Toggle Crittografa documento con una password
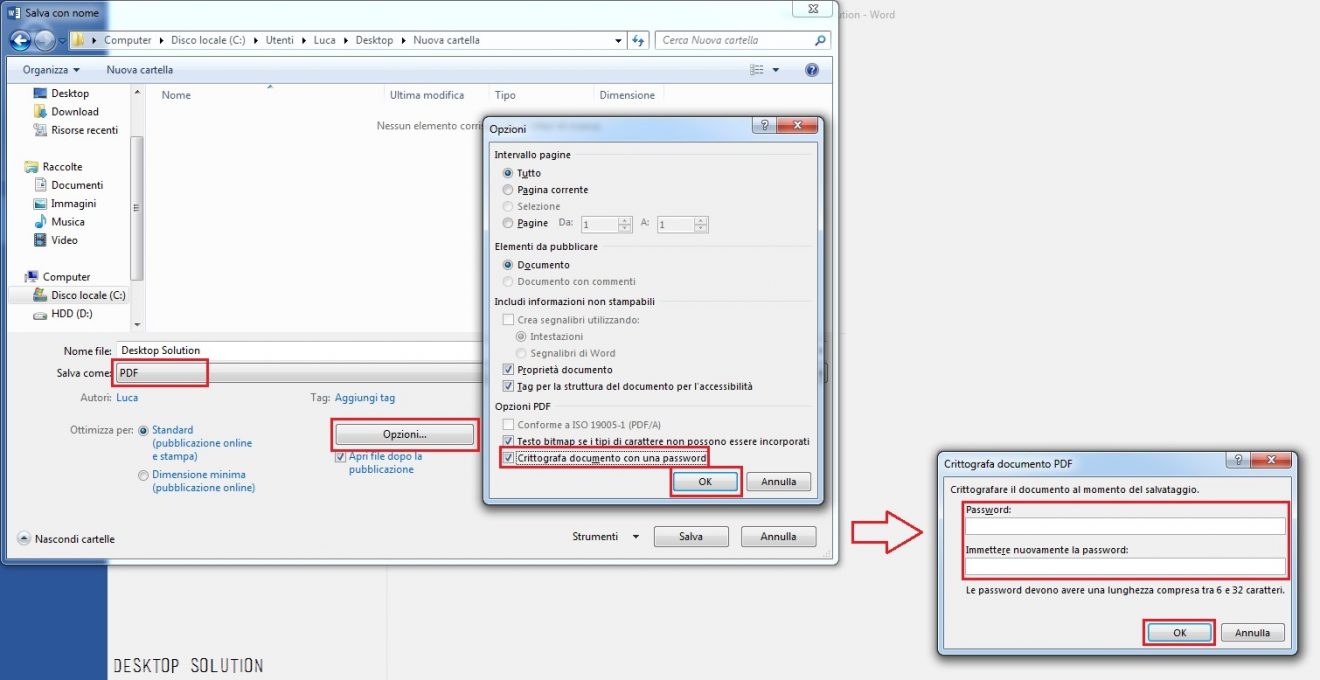 pos(508,459)
